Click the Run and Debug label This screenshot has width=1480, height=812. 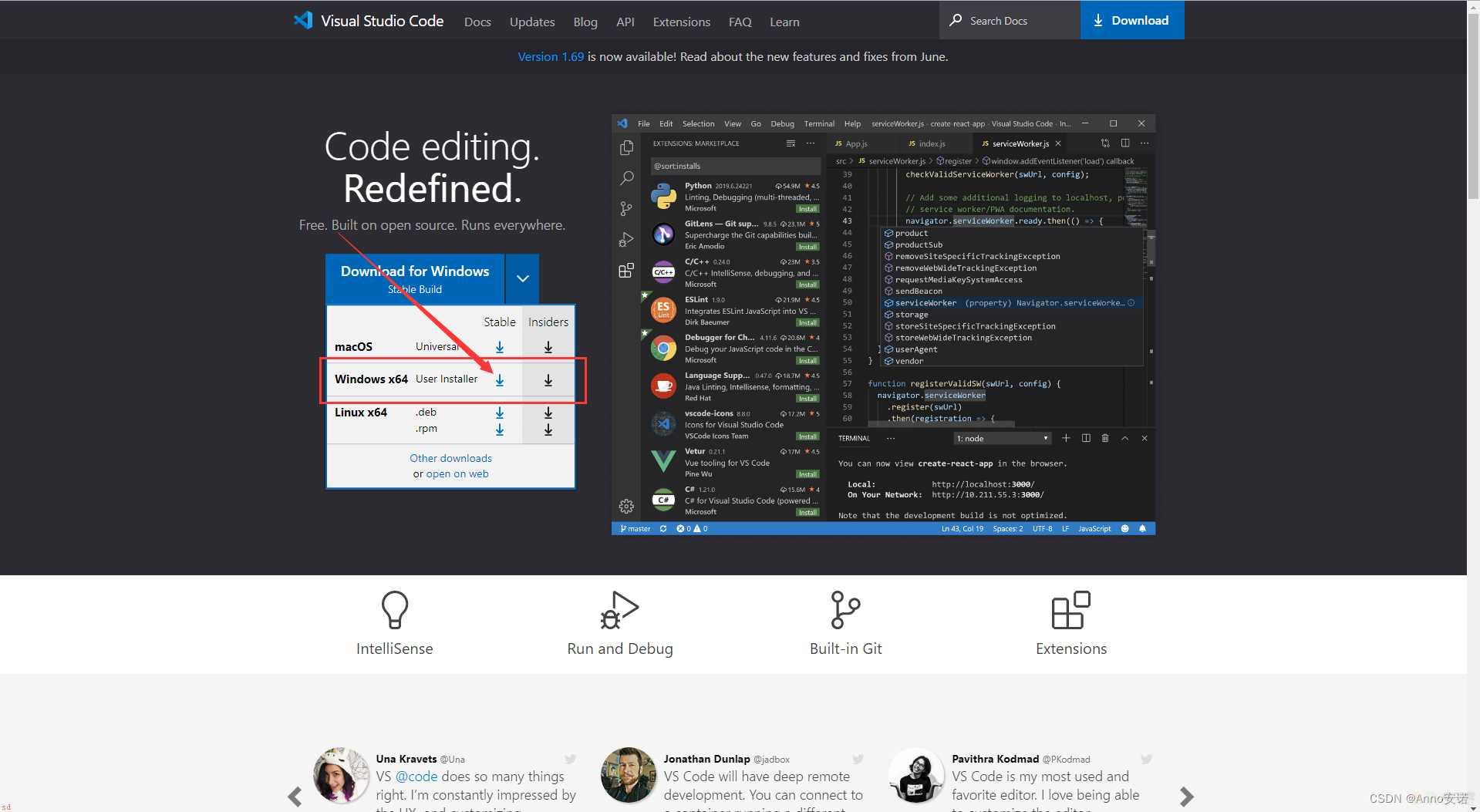click(620, 649)
